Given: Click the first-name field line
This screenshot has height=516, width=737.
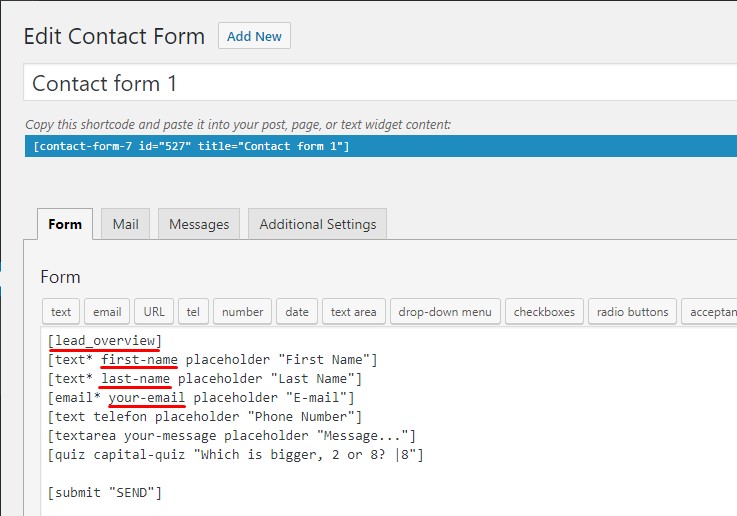Looking at the screenshot, I should (x=212, y=360).
